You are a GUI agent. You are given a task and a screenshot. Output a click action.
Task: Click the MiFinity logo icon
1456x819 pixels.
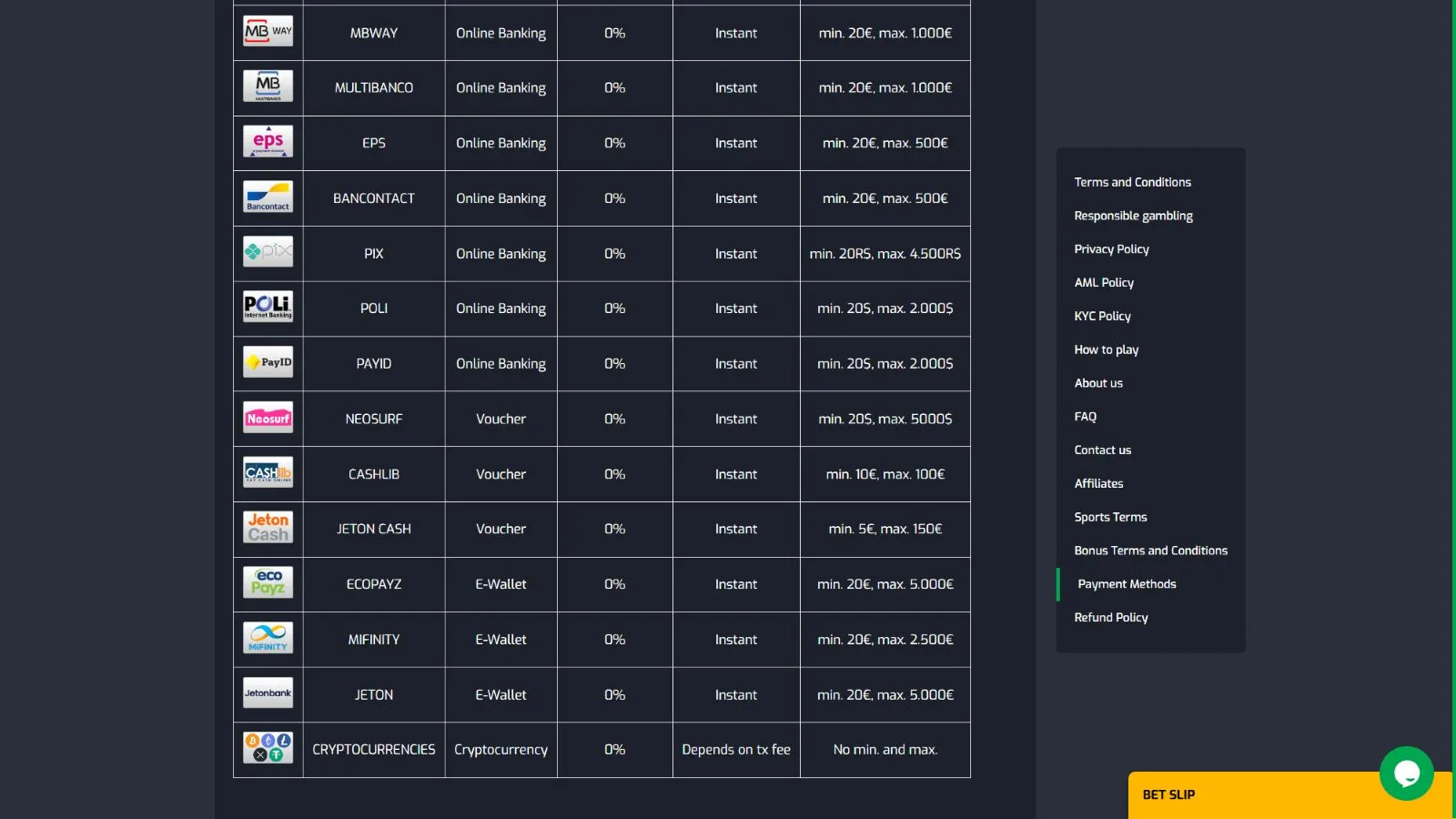pos(268,638)
